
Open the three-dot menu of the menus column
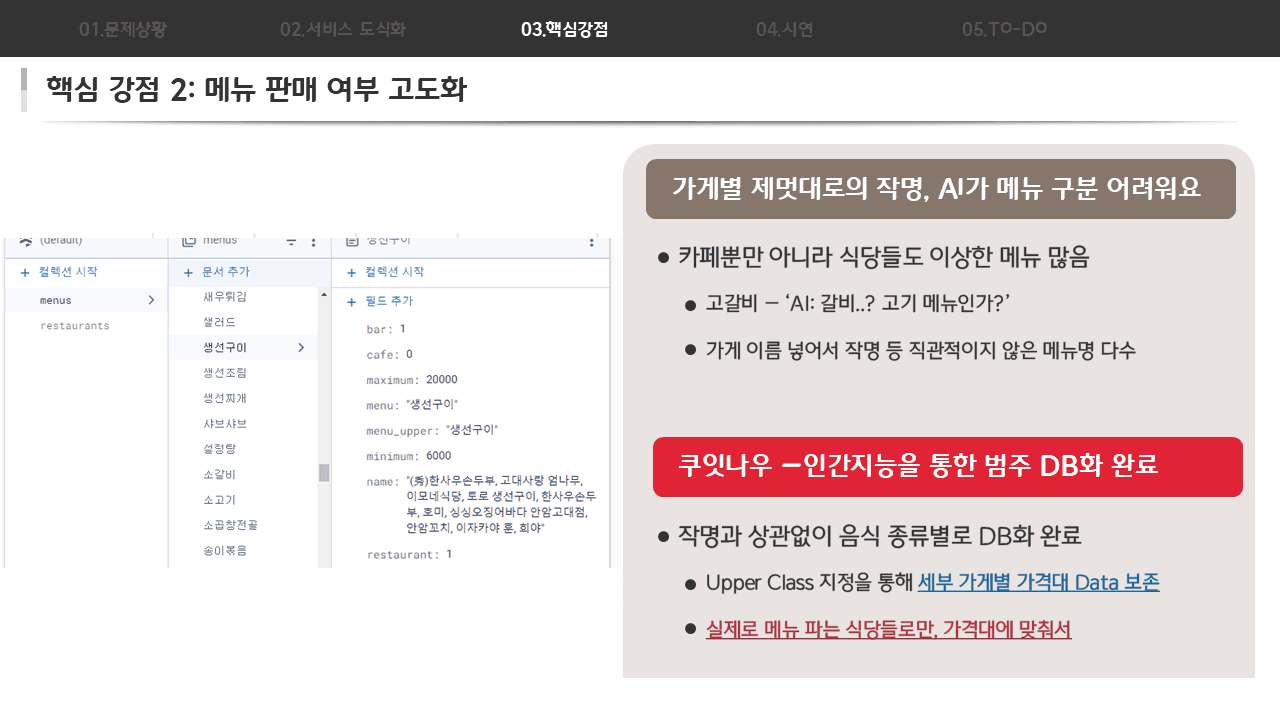313,242
